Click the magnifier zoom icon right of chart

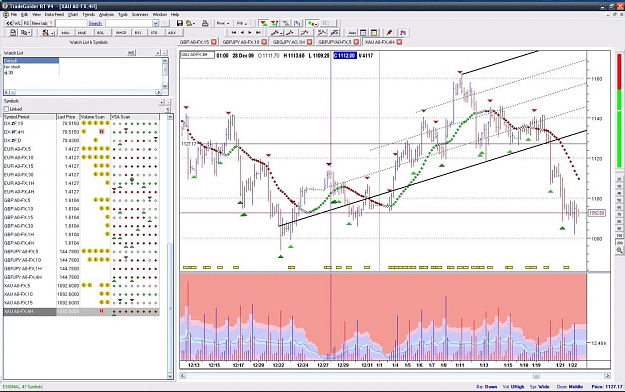coord(619,250)
